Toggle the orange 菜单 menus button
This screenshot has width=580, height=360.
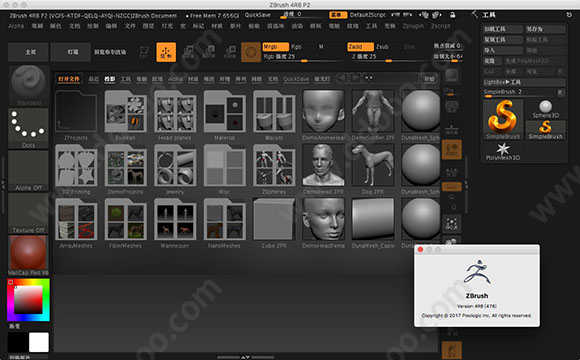point(338,15)
